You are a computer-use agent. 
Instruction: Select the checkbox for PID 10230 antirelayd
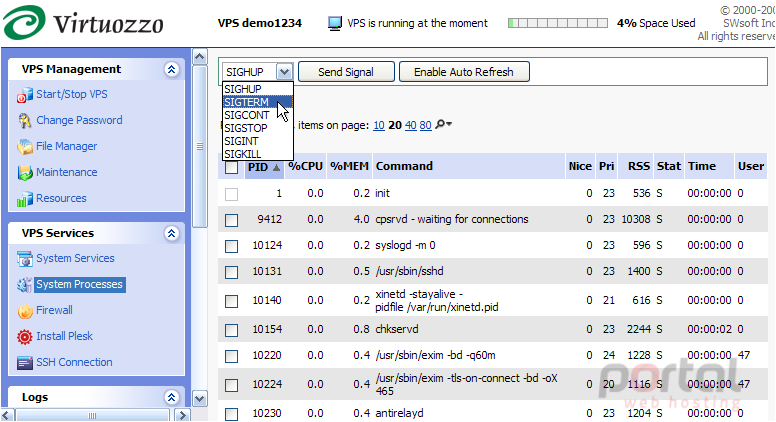pyautogui.click(x=231, y=414)
